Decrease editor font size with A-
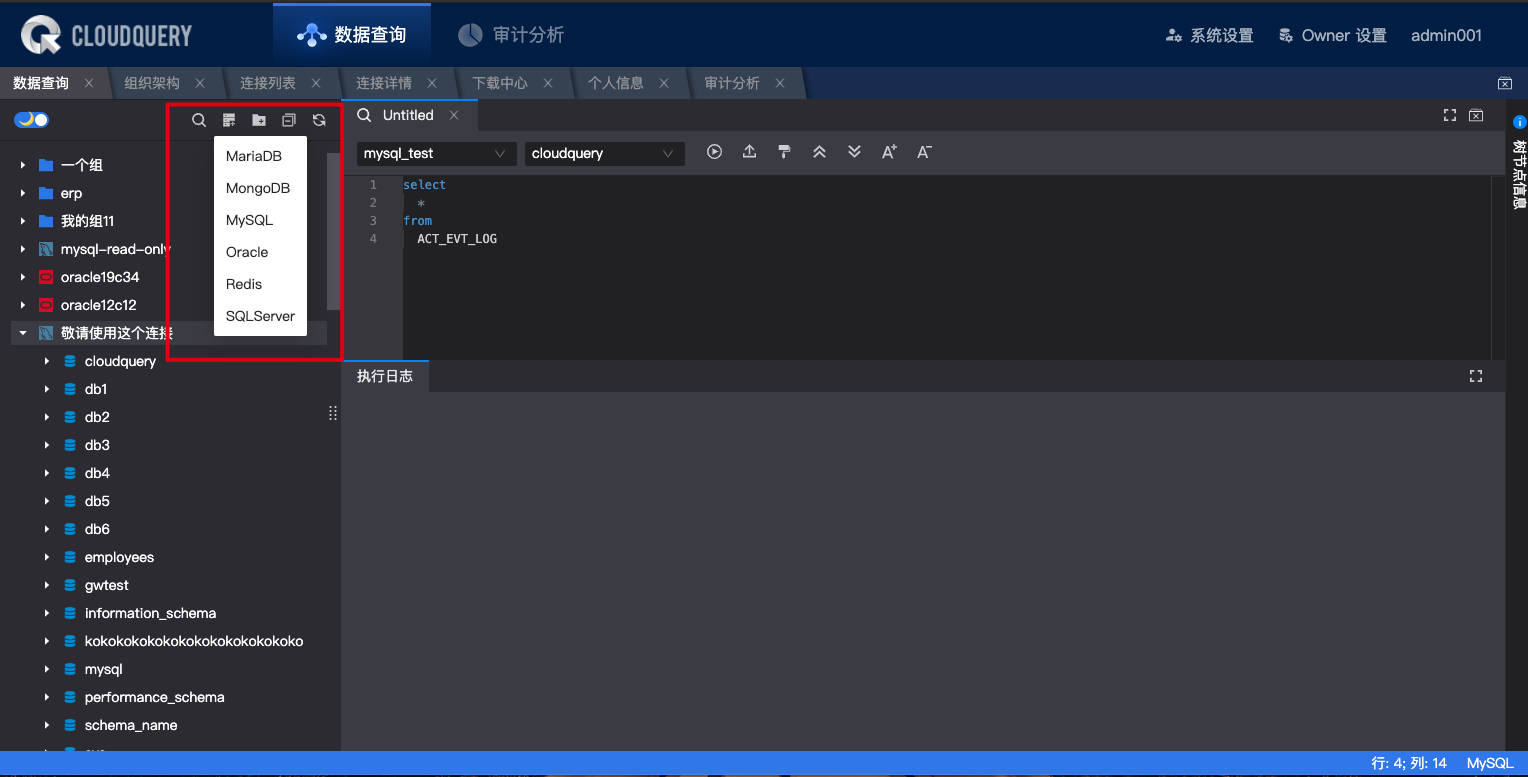Screen dimensions: 1528x777 tap(924, 152)
